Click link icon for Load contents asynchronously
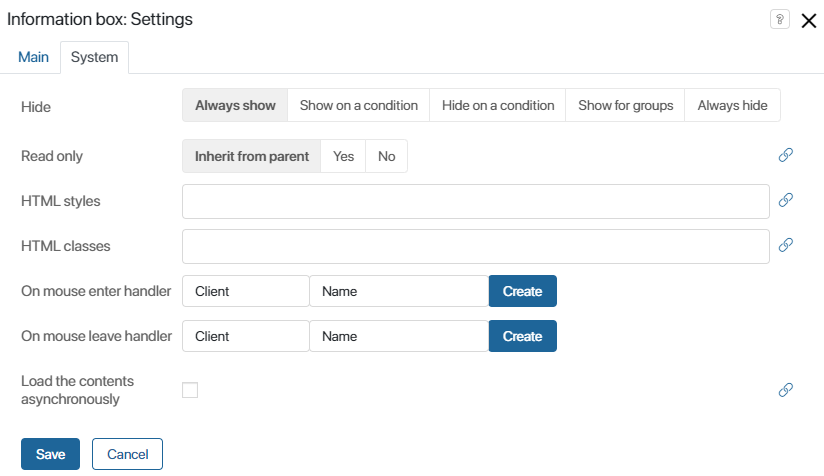Image resolution: width=824 pixels, height=476 pixels. pos(785,390)
